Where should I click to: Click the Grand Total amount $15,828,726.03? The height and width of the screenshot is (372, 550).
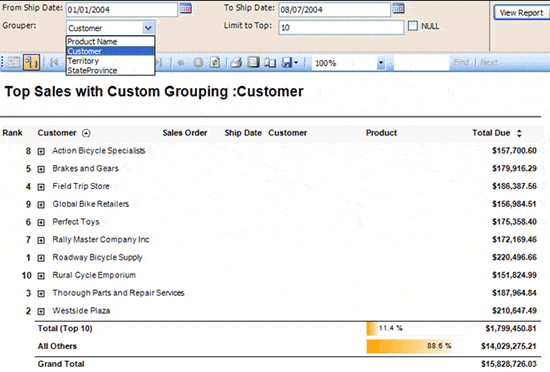pos(509,364)
